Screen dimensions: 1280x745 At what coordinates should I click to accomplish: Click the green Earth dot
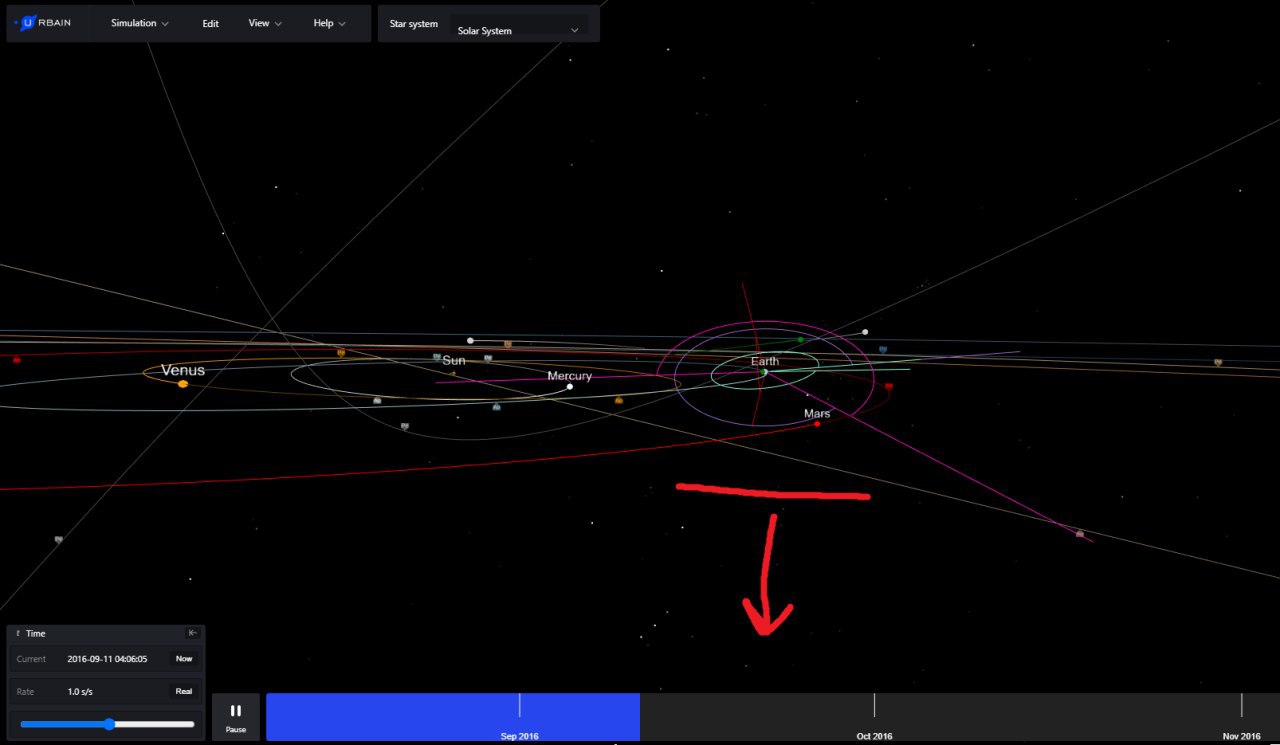[764, 372]
